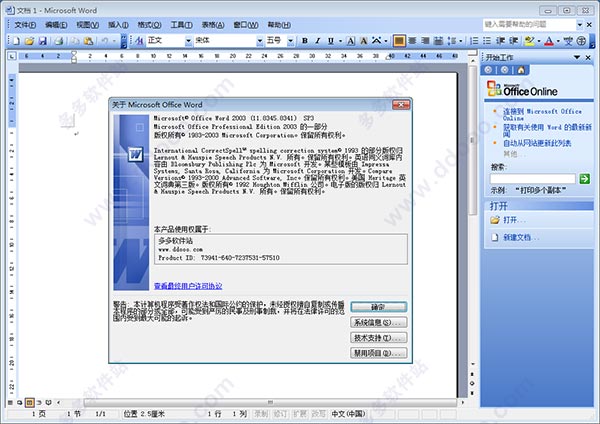
Task: Save the document with the floppy icon
Action: [x=42, y=41]
